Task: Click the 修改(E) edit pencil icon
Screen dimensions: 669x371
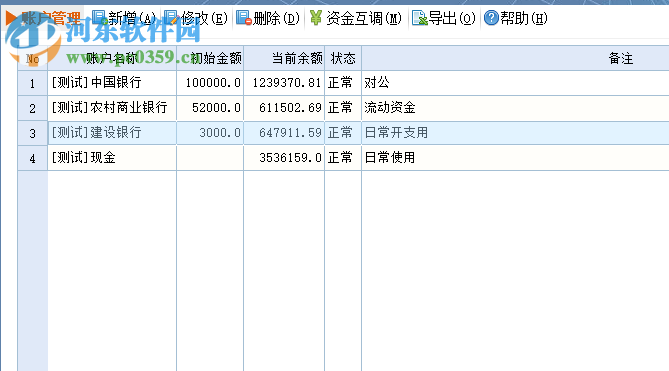Action: (171, 18)
